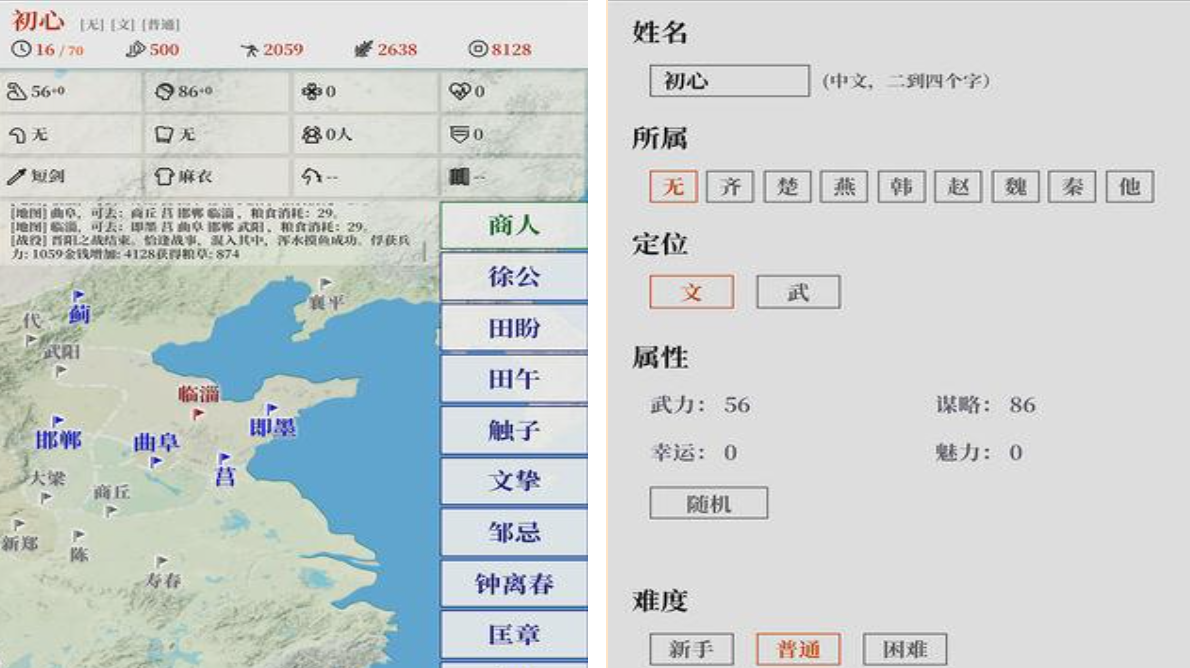Click the 寿春 city label on map
This screenshot has height=668, width=1190.
163,580
